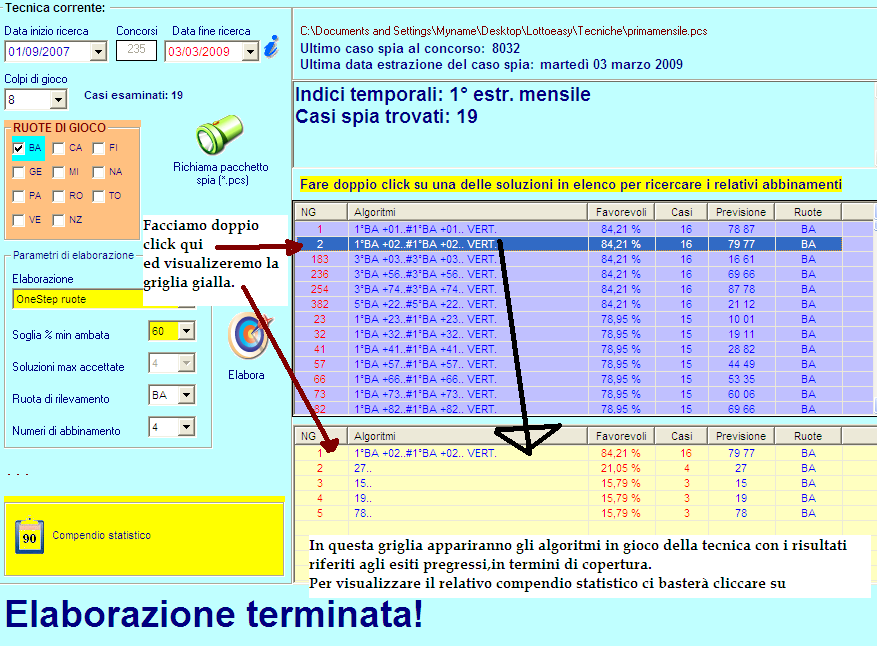This screenshot has height=646, width=877.
Task: Enable the MI wheel checkbox
Action: click(x=59, y=172)
